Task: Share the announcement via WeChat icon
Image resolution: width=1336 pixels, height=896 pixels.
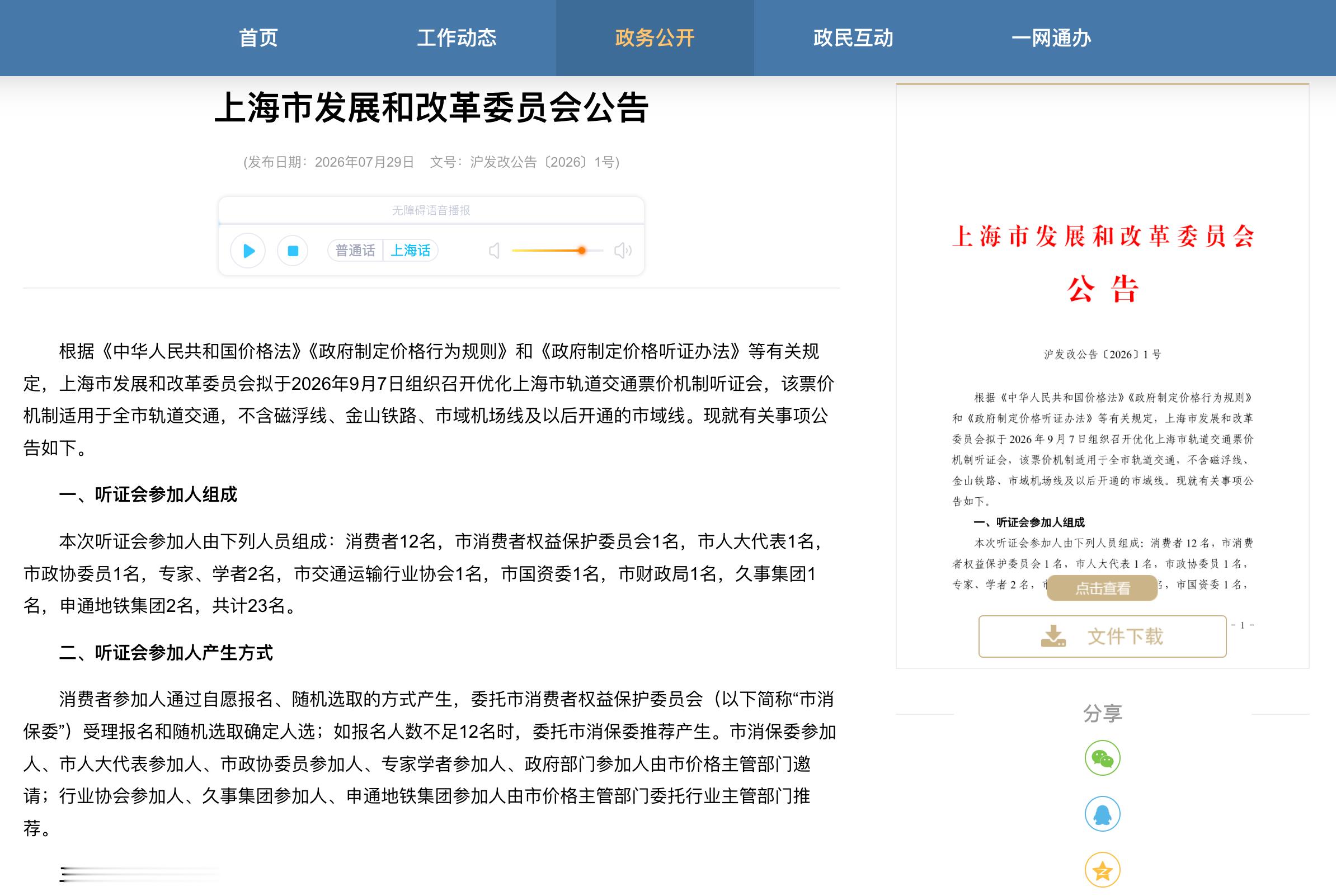Action: pos(1102,758)
